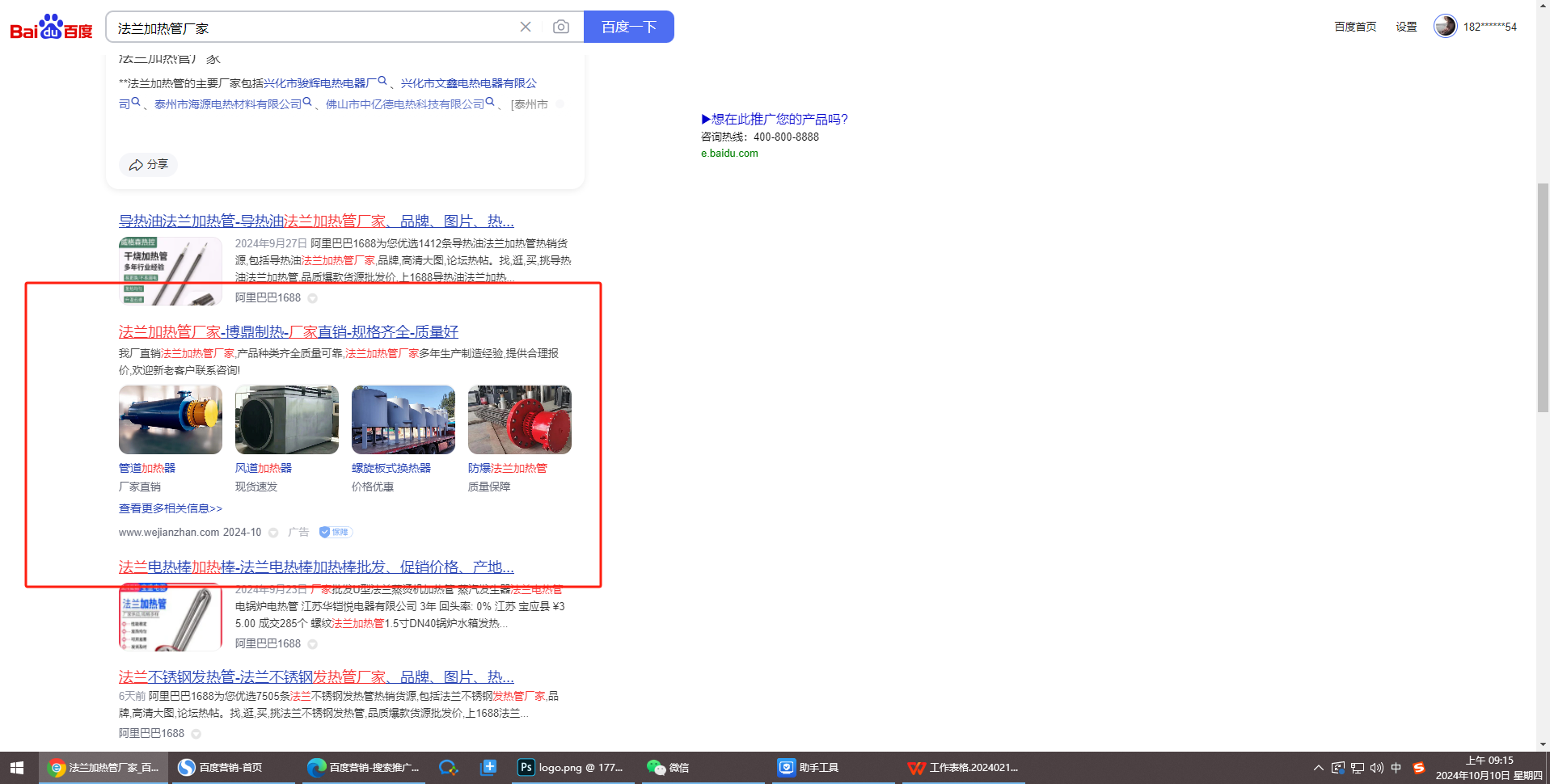Open the 兴化市骏辉电热电器厂 link
This screenshot has height=784, width=1550.
320,83
